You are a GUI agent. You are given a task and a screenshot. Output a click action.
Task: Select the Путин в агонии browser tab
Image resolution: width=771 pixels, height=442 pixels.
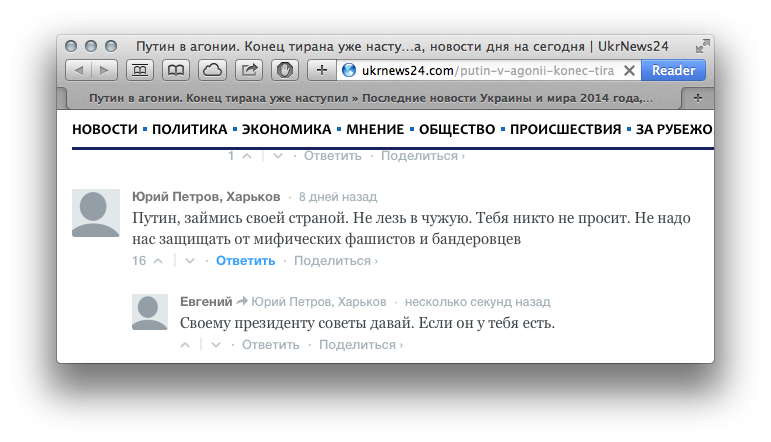[x=371, y=98]
